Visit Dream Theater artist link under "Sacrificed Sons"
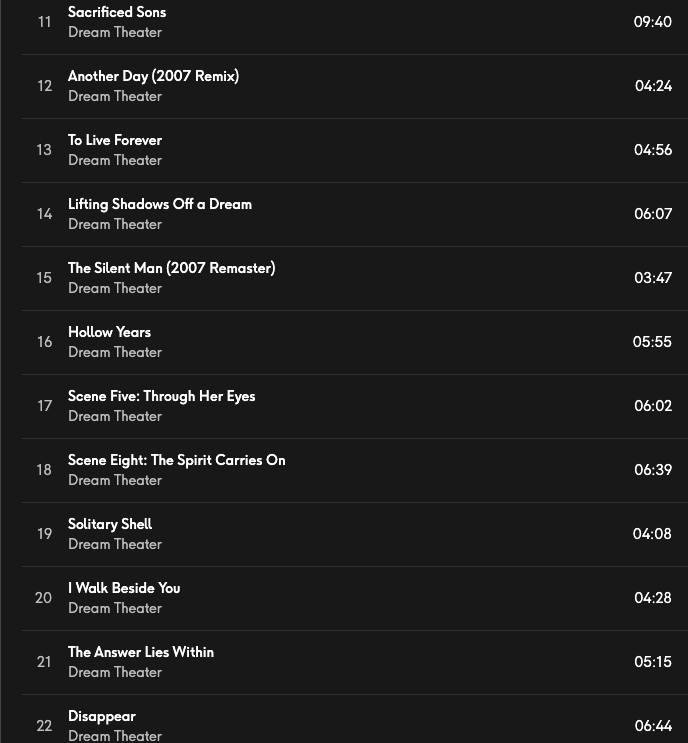The height and width of the screenshot is (743, 688). [115, 32]
